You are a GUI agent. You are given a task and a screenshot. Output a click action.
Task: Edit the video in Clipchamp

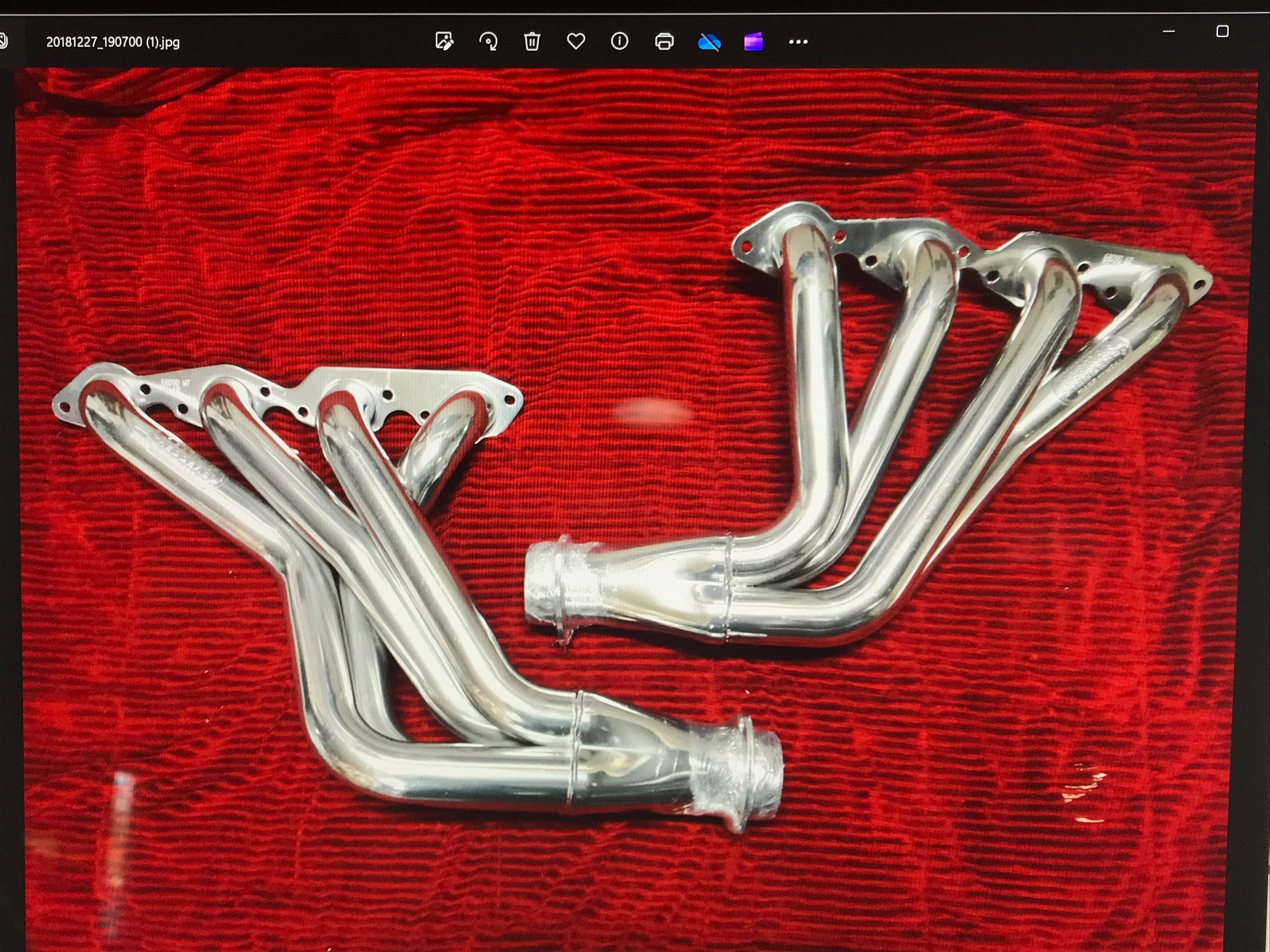point(752,41)
